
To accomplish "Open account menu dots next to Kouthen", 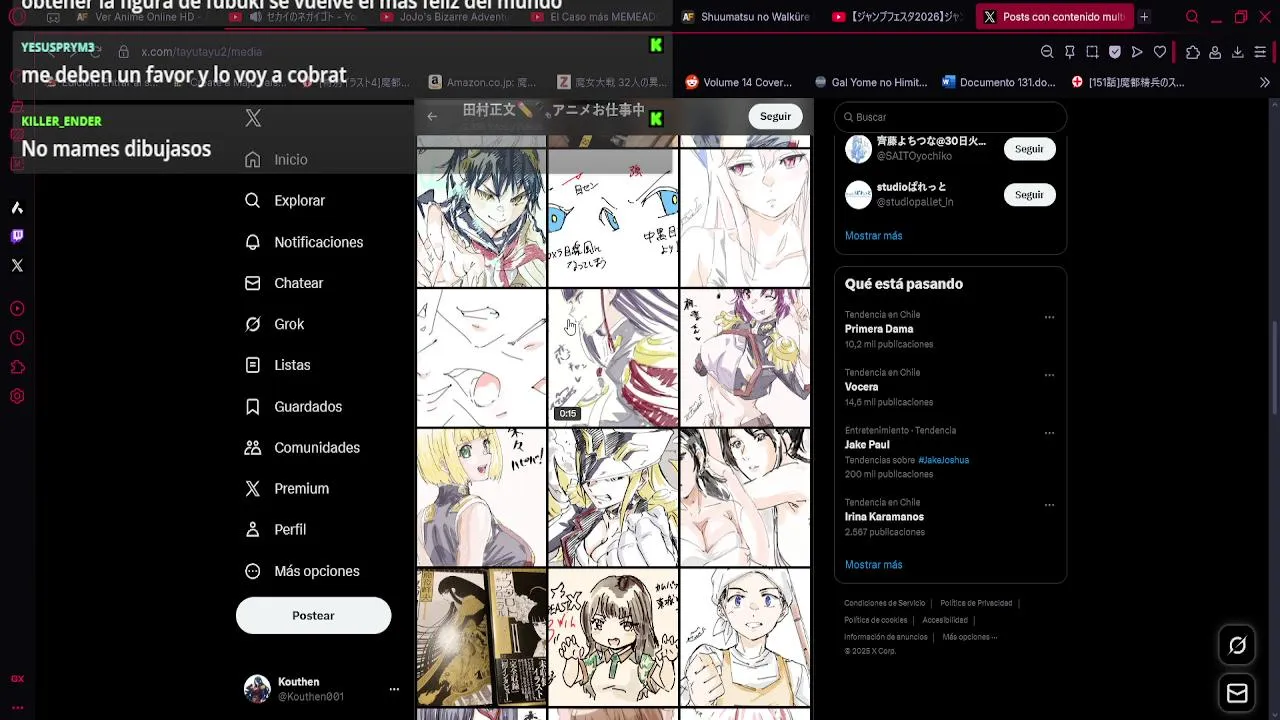I will click(394, 689).
